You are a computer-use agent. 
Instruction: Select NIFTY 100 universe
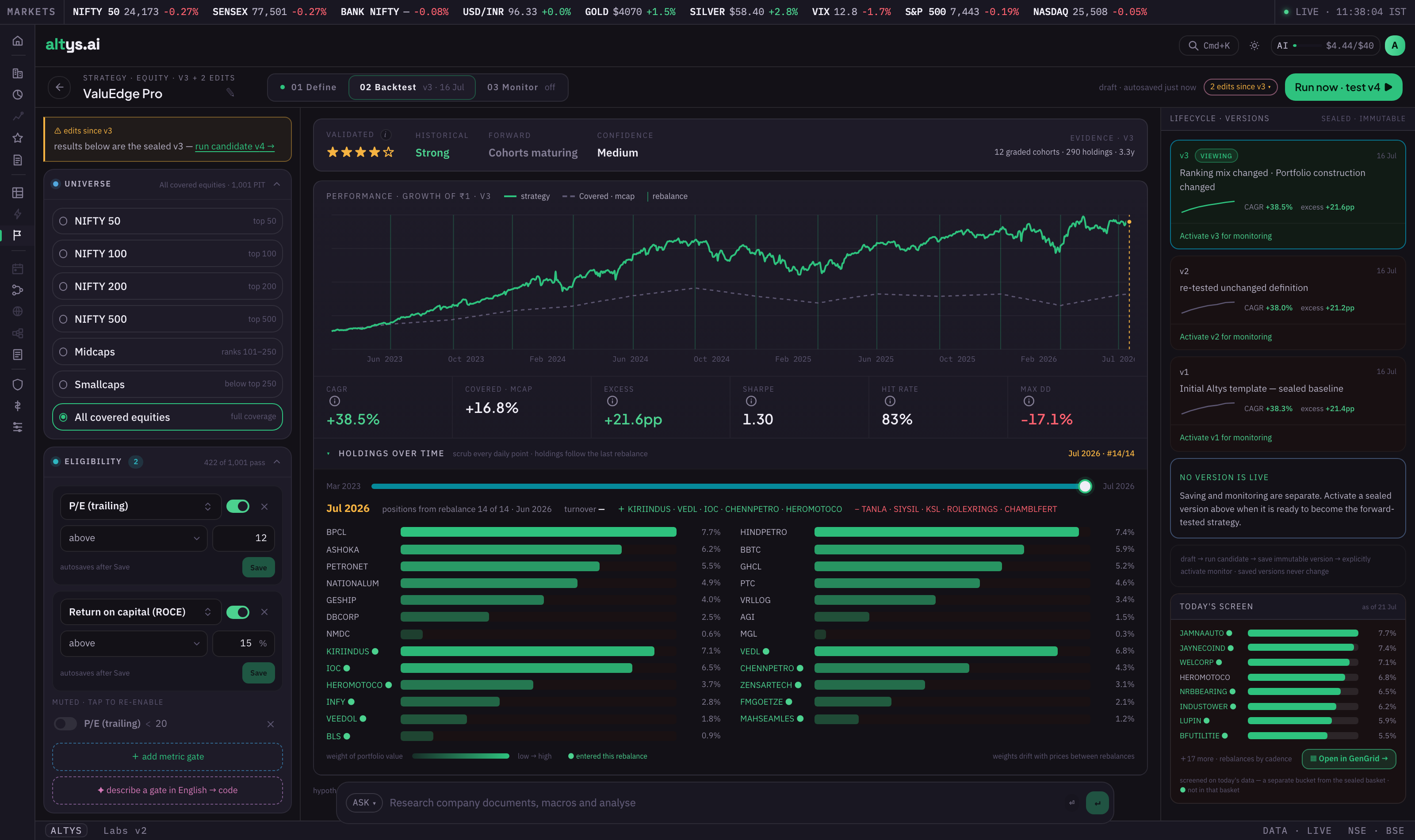tap(168, 254)
